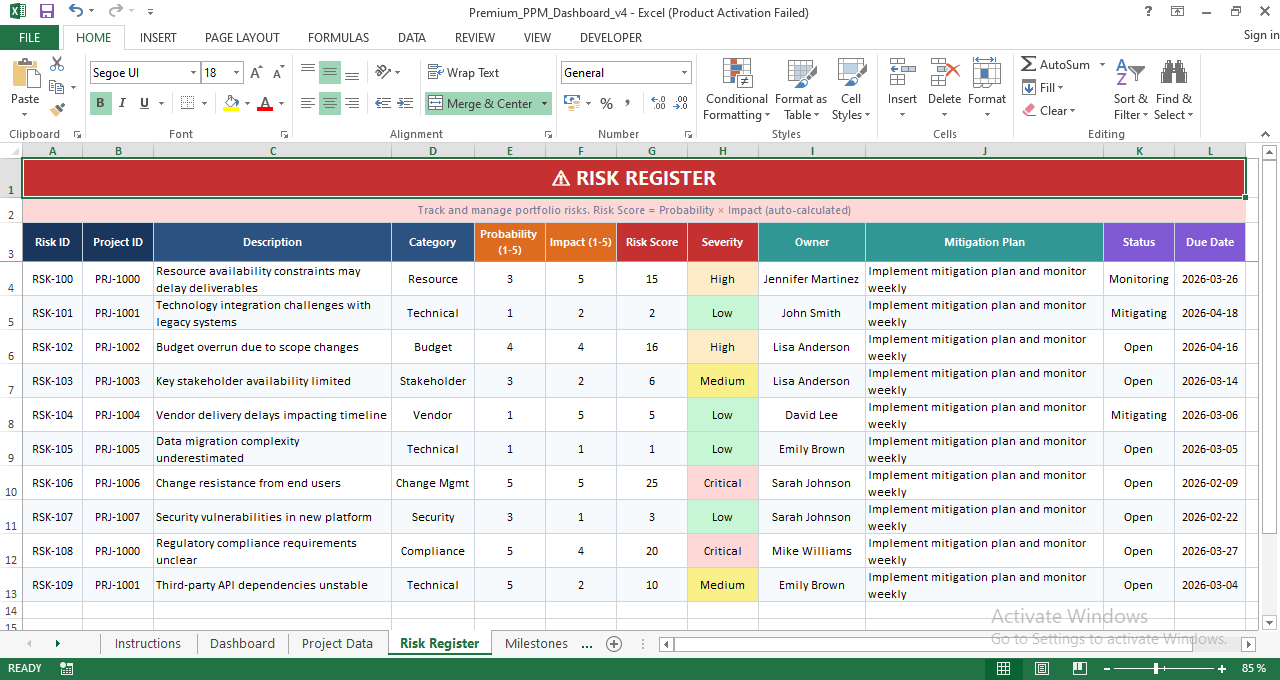1280x680 pixels.
Task: Click the Sign in link
Action: pyautogui.click(x=1256, y=36)
